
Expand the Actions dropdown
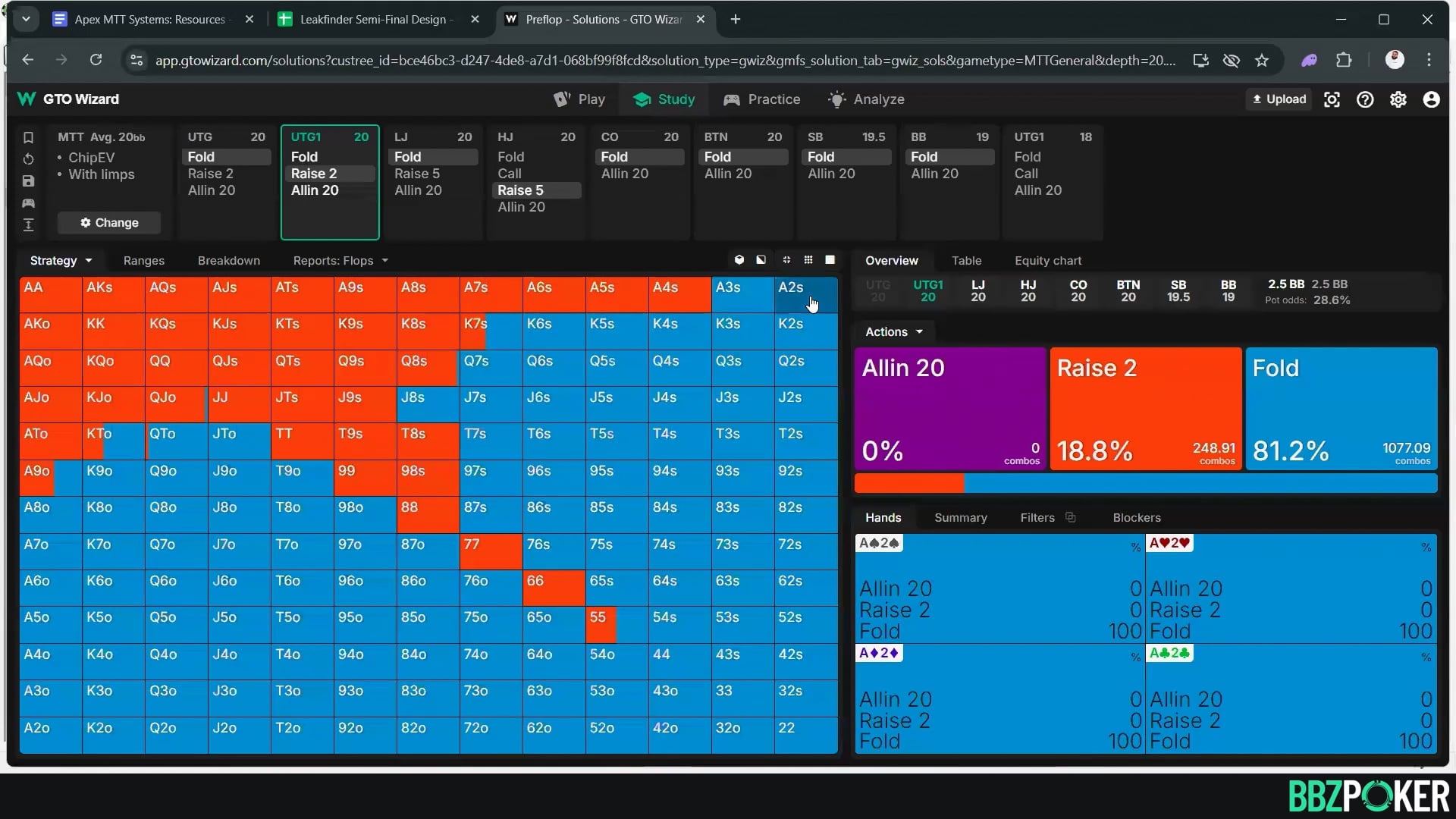(x=894, y=331)
